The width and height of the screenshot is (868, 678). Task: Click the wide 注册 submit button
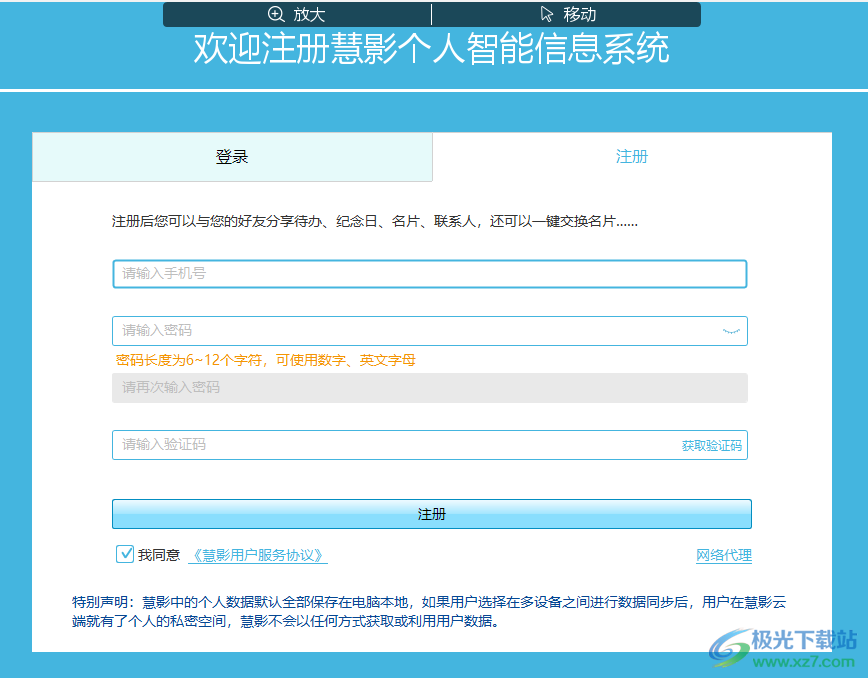tap(432, 514)
